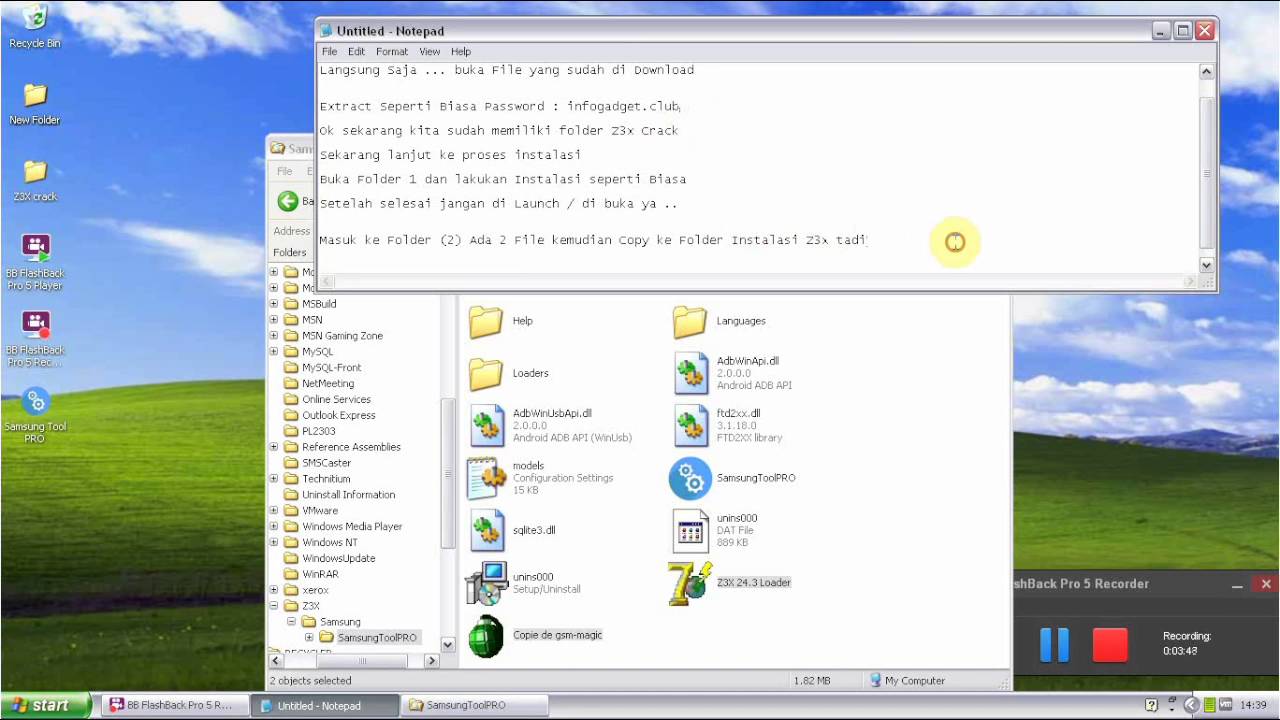Pause the recording in FlashBack Recorder

point(1054,645)
